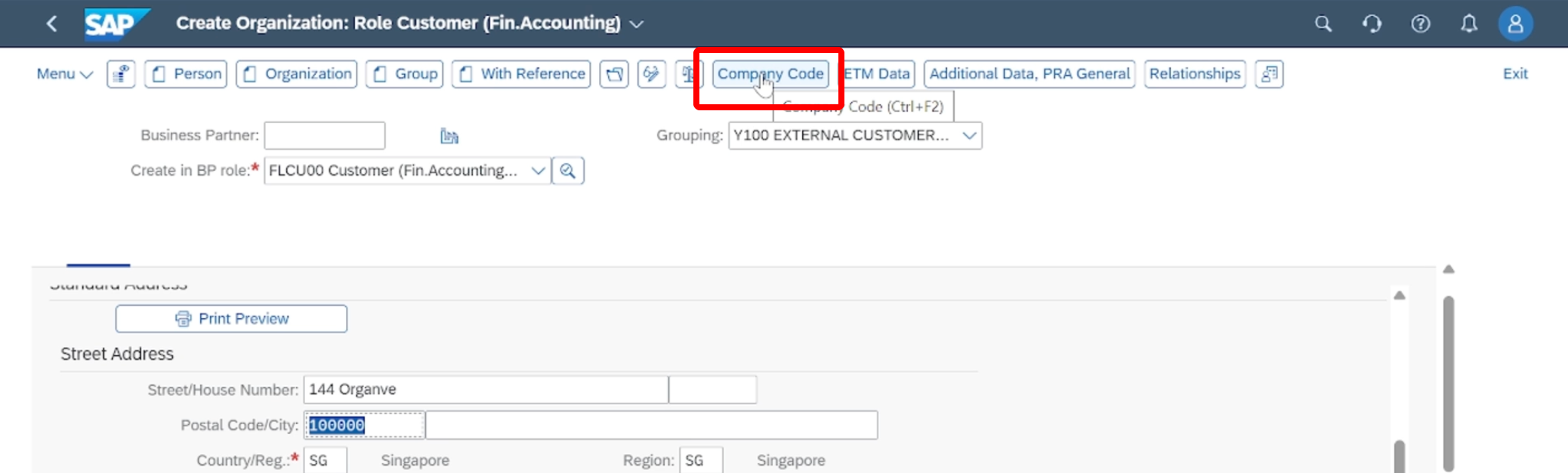
Task: Focus the Business Partner input field
Action: 325,136
